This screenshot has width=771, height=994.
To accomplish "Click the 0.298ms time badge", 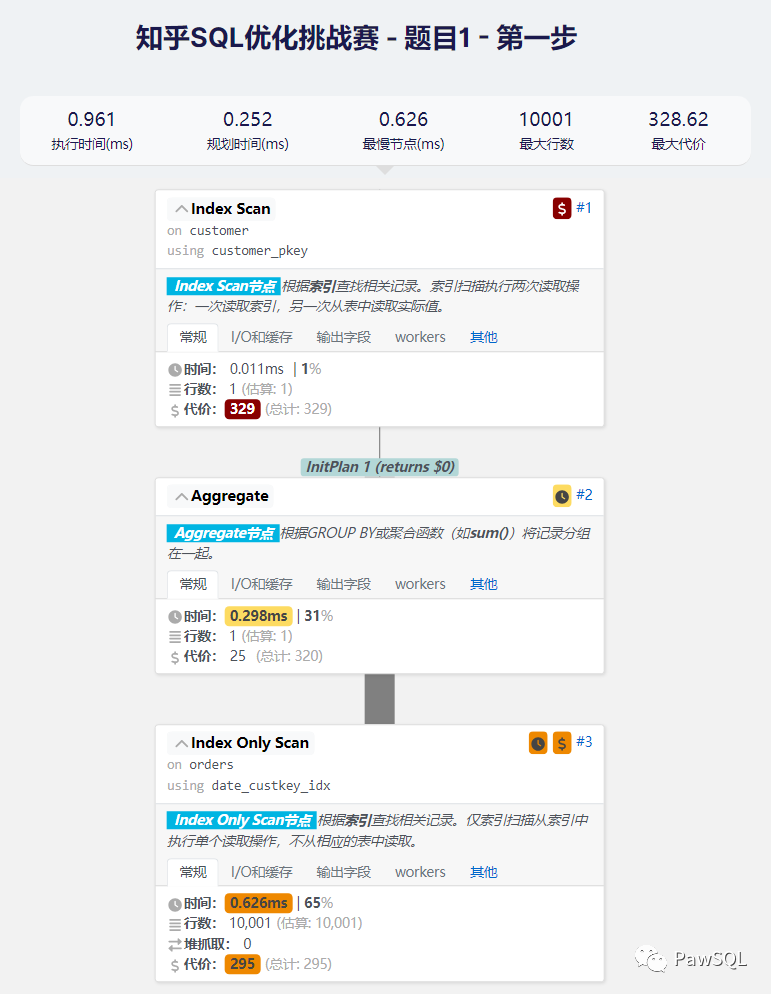I will [259, 616].
